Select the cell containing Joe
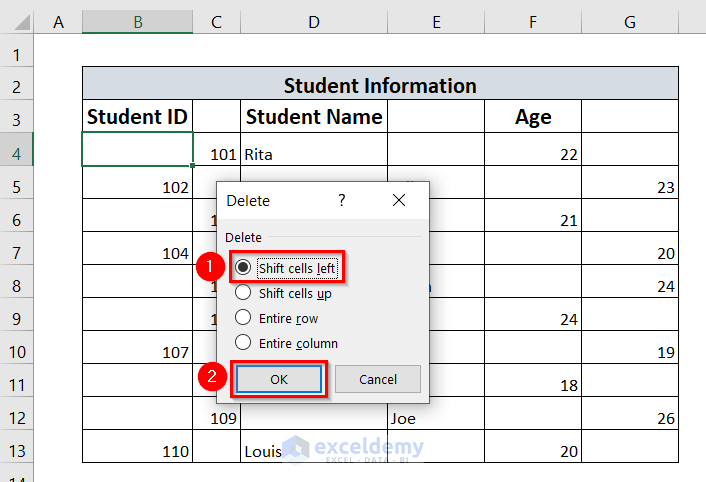Image resolution: width=706 pixels, height=482 pixels. tap(436, 418)
